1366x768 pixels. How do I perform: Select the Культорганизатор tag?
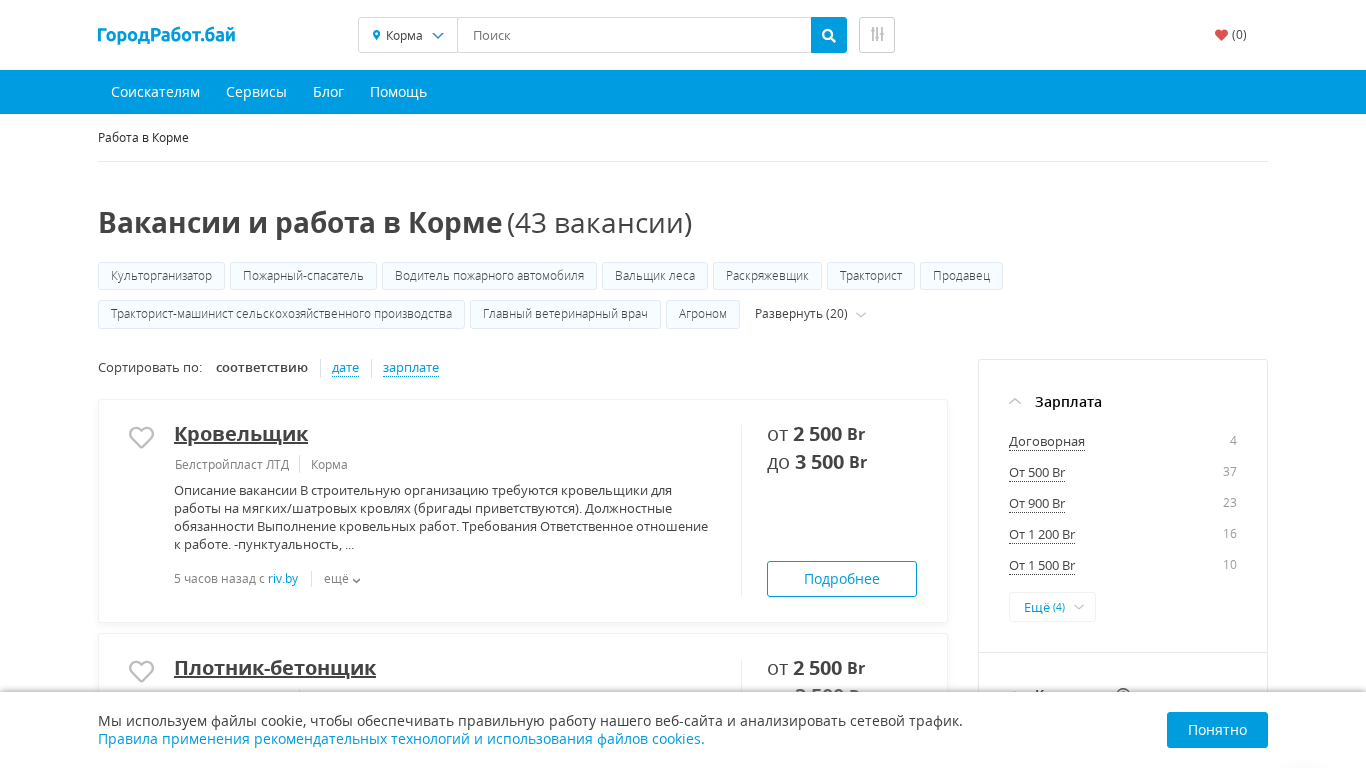(162, 276)
